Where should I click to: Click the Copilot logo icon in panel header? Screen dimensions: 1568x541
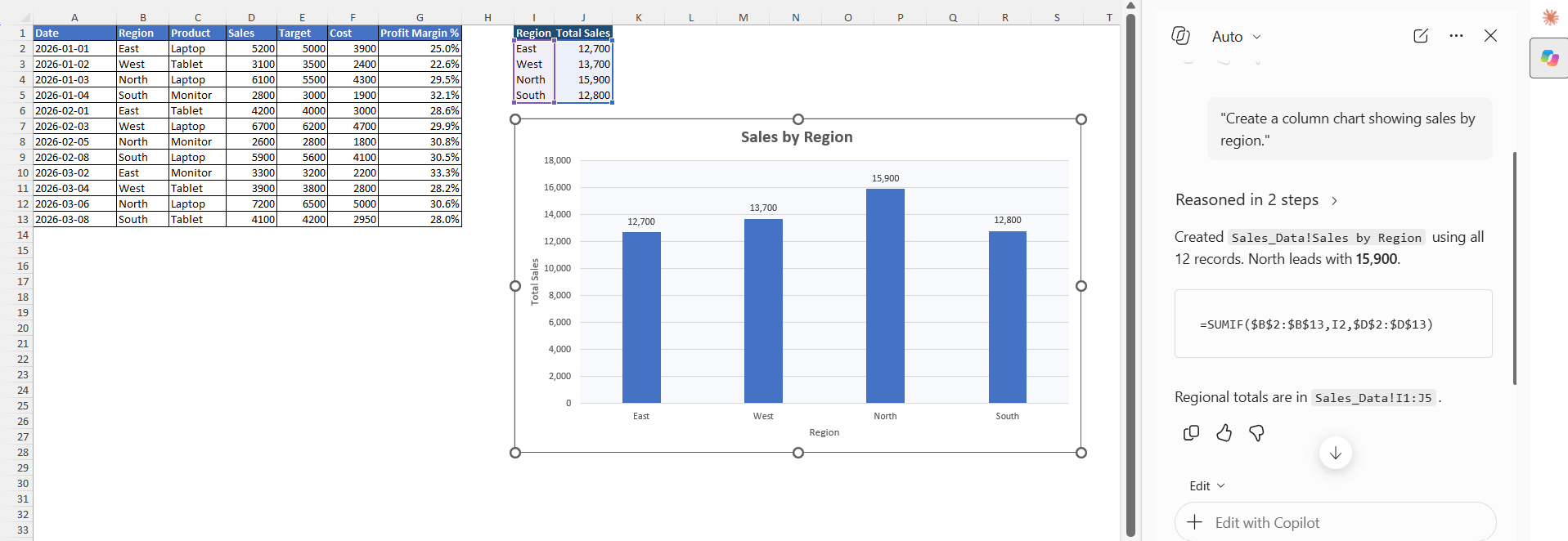pyautogui.click(x=1180, y=36)
